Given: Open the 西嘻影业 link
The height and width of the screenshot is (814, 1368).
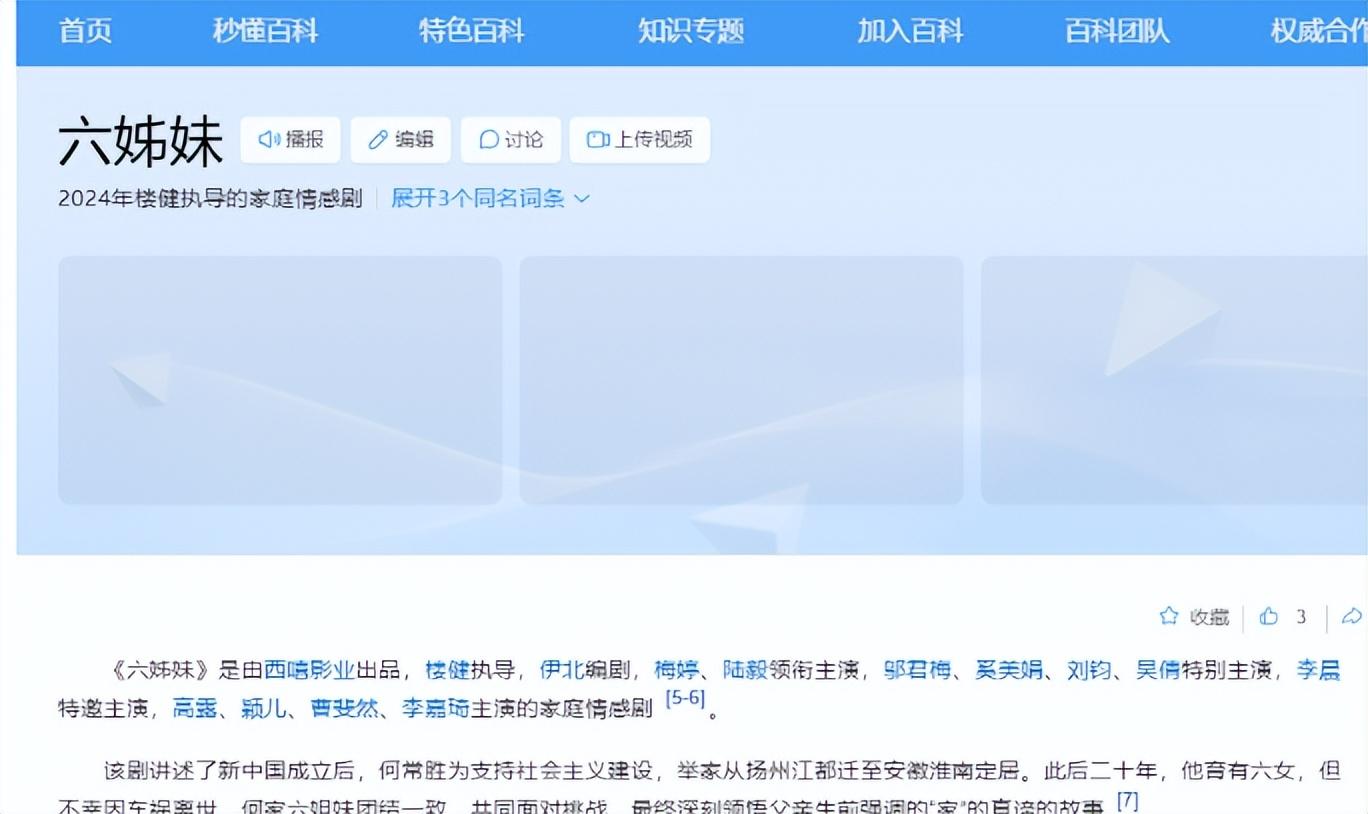Looking at the screenshot, I should click(x=309, y=670).
